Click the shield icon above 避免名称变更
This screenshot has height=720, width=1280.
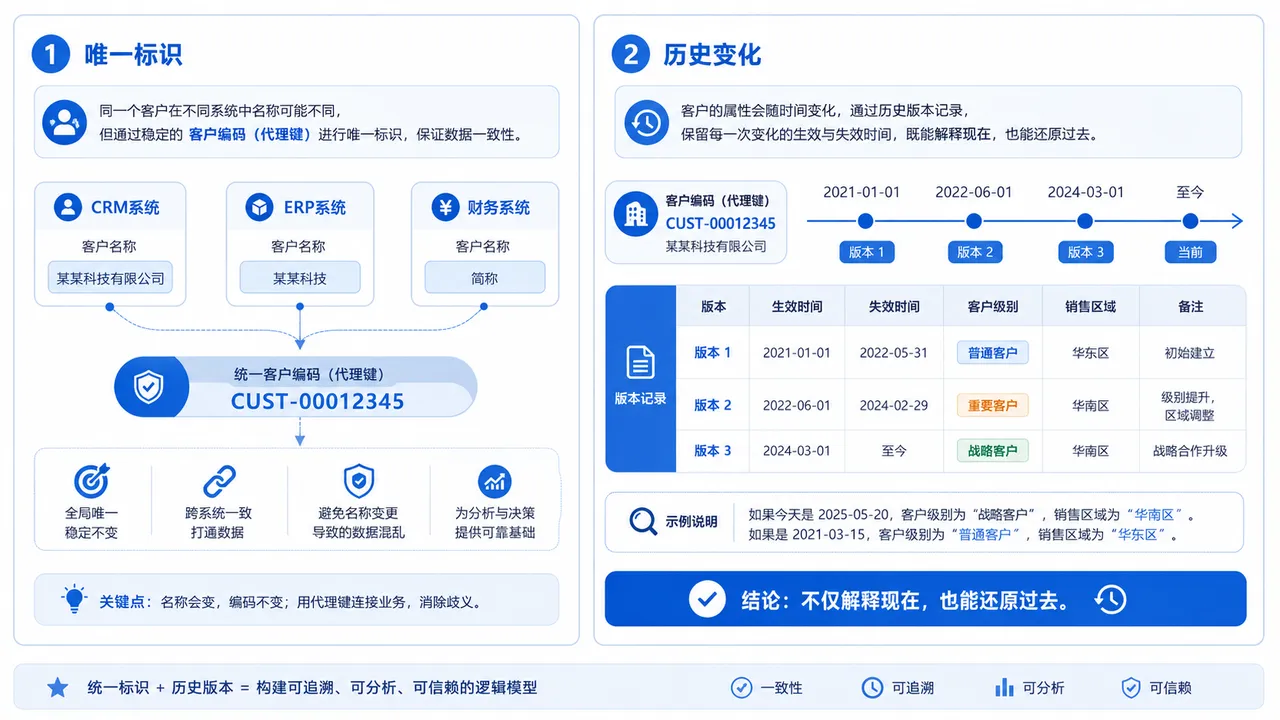click(x=358, y=481)
